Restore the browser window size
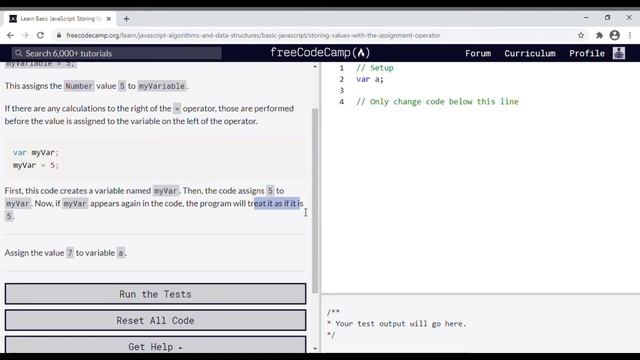Screen dimensions: 640x360 coord(607,18)
